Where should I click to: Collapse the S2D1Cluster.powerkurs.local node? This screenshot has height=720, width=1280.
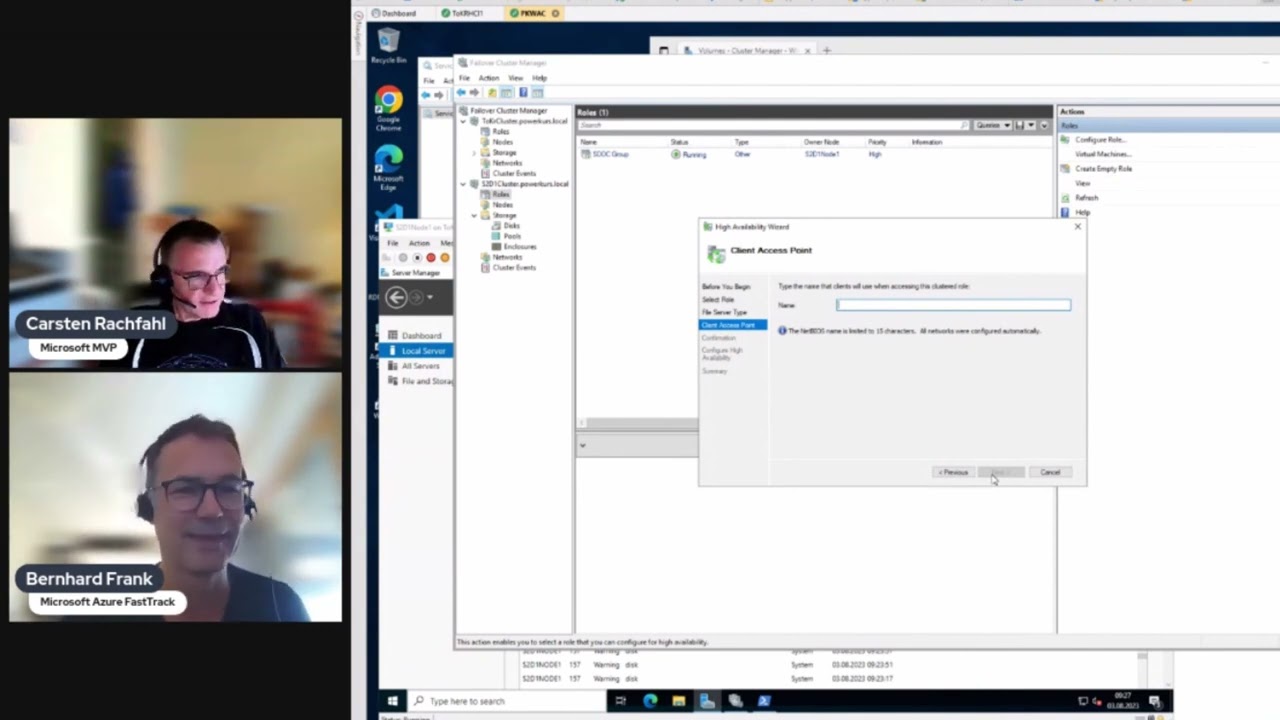point(463,184)
